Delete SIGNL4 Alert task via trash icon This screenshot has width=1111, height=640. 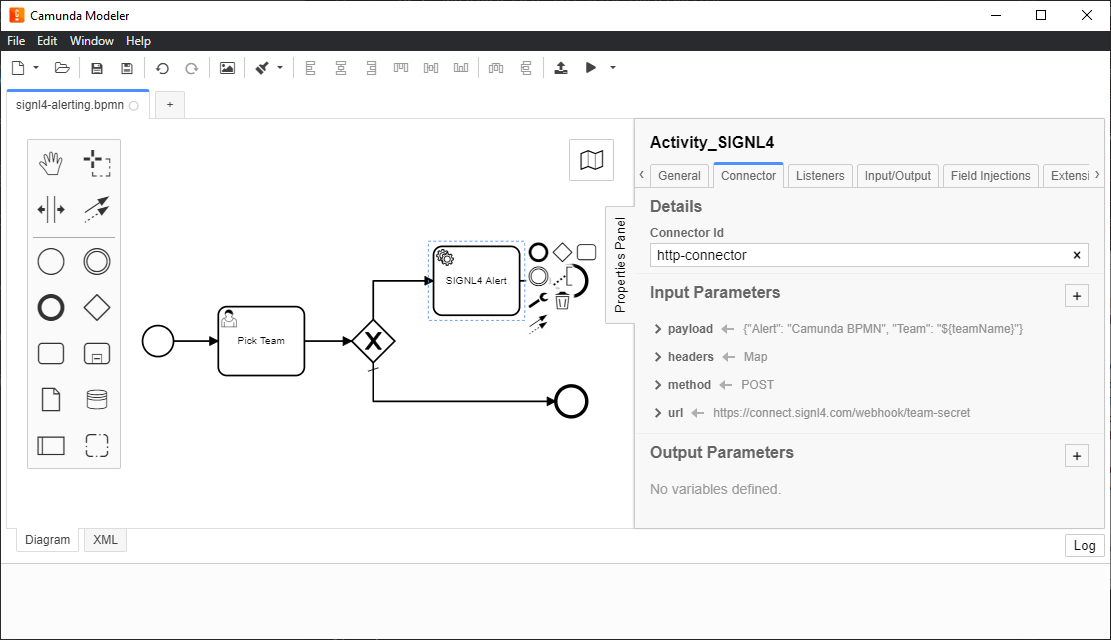562,301
